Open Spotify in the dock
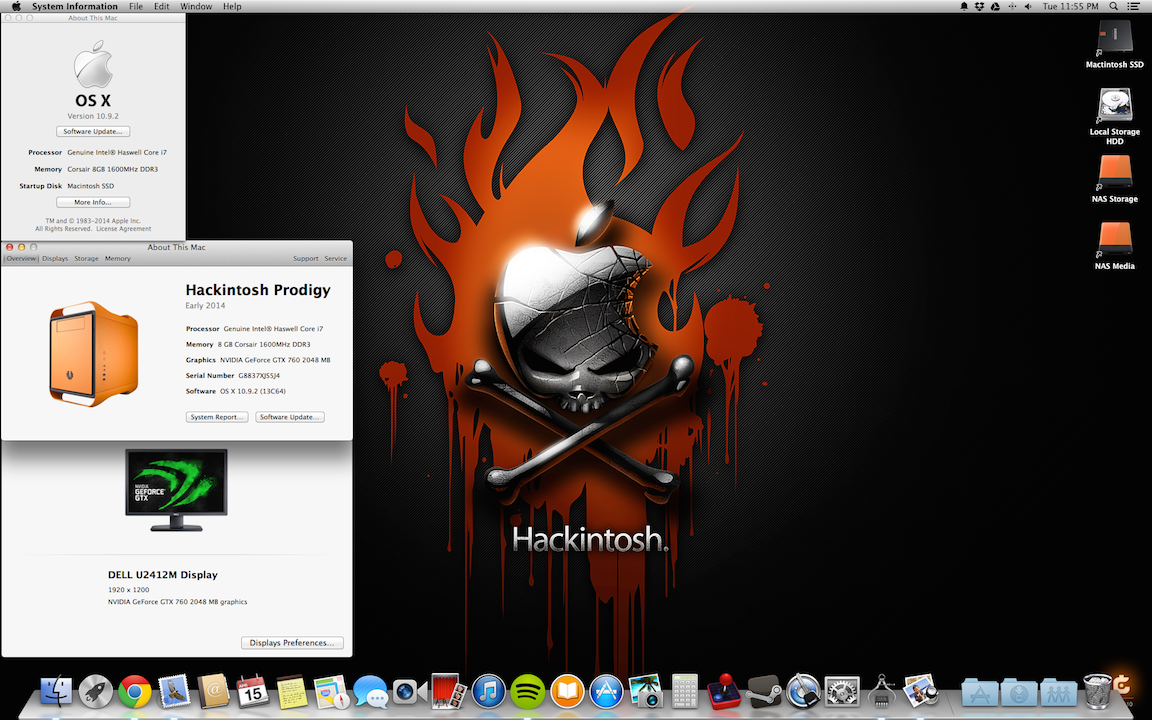 point(528,691)
